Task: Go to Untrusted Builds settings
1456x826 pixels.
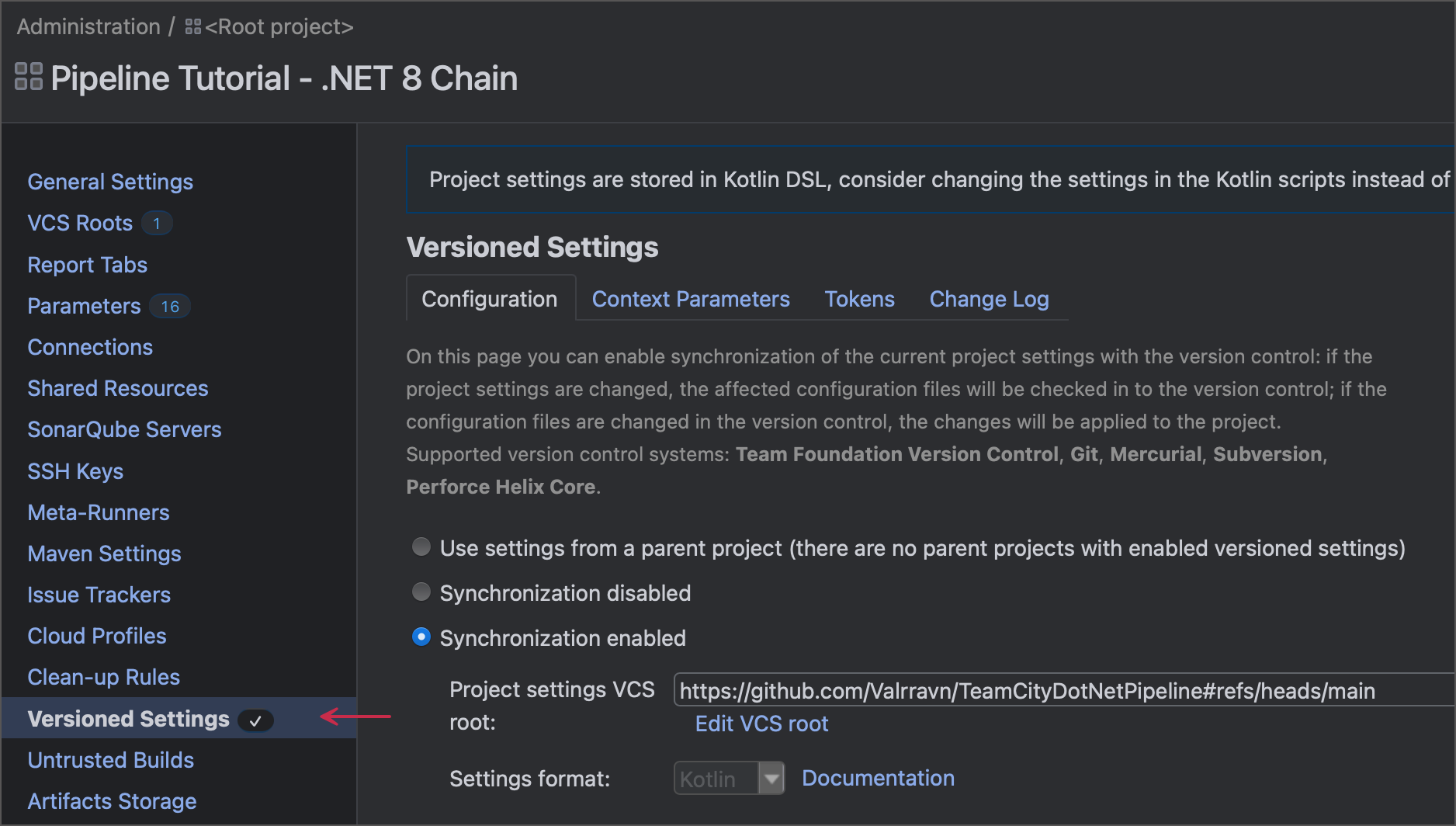Action: [x=110, y=760]
